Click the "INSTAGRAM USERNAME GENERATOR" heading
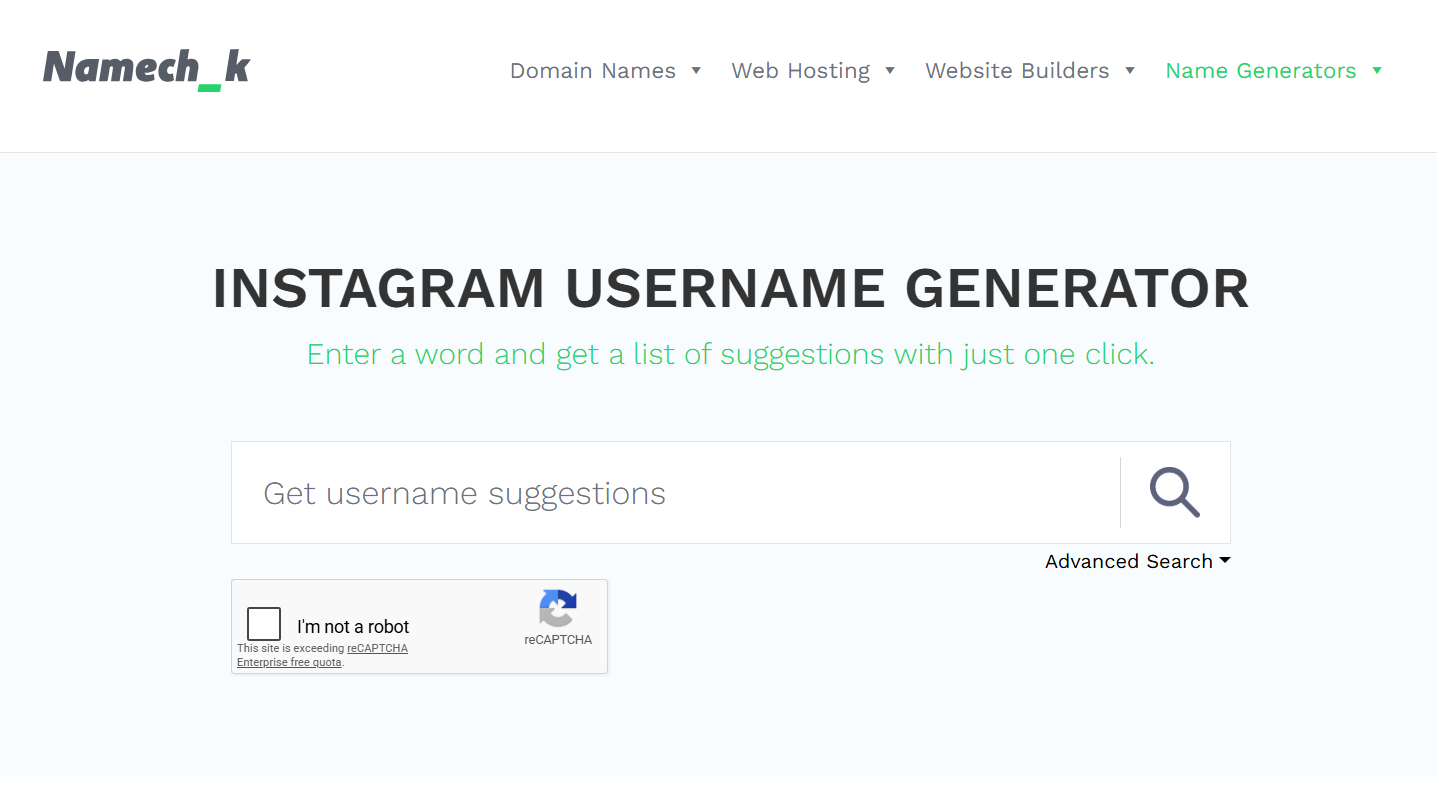The width and height of the screenshot is (1437, 810). [x=731, y=289]
